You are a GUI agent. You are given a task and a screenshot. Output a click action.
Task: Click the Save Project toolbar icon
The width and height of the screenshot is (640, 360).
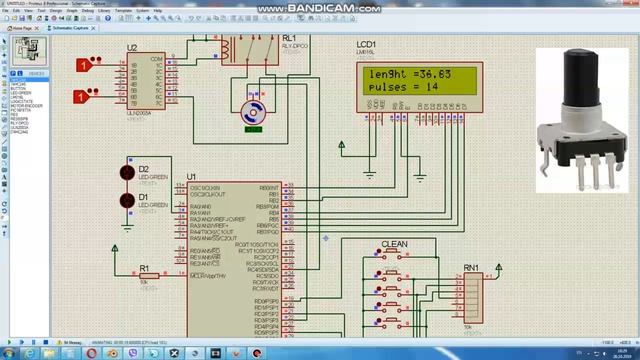(x=22, y=19)
